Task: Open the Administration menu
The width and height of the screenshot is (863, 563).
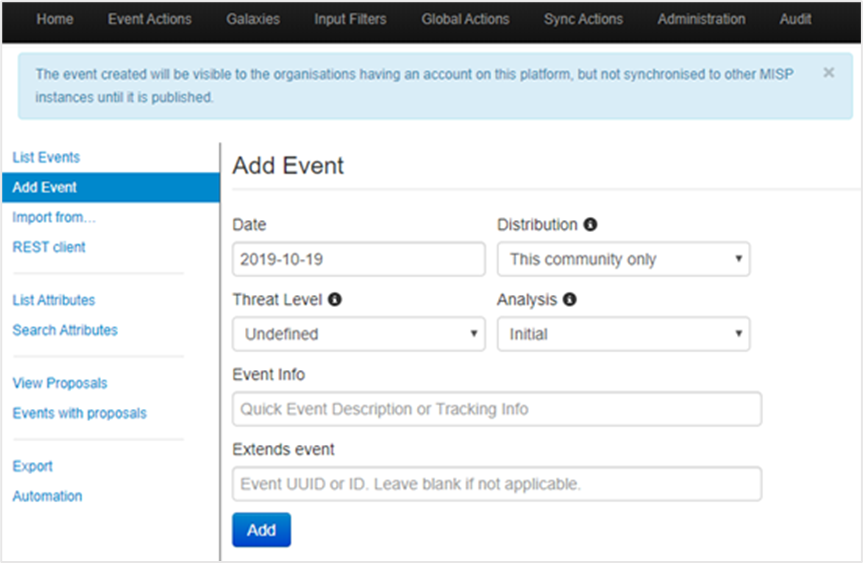Action: (x=701, y=19)
